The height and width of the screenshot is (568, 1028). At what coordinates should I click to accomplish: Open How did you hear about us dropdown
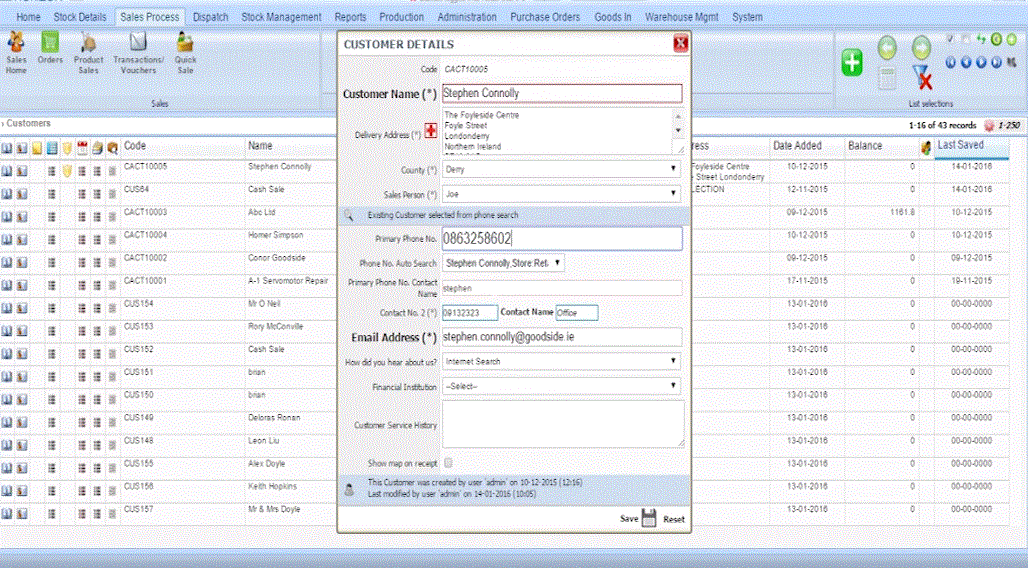pyautogui.click(x=562, y=361)
